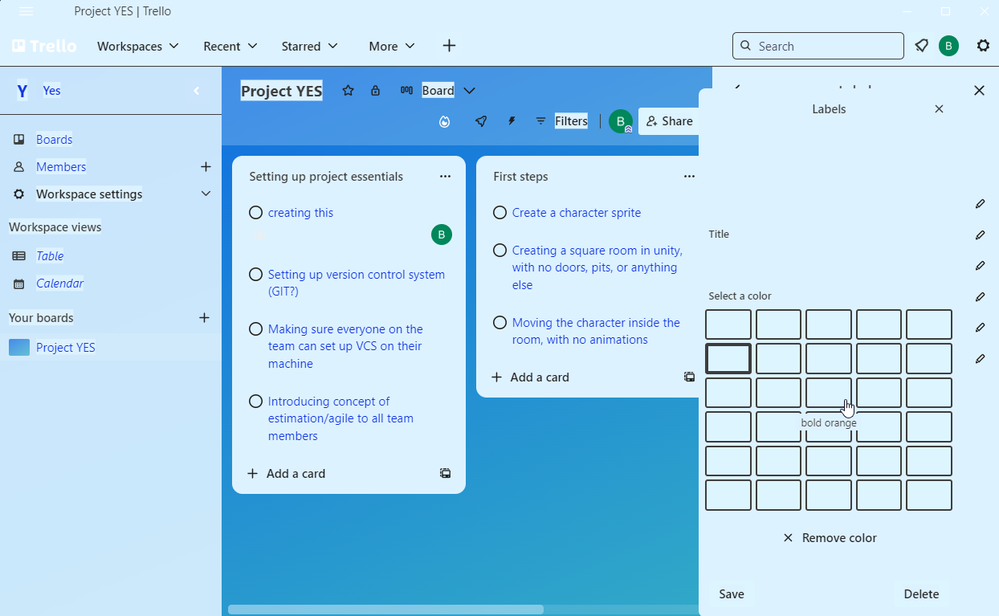The height and width of the screenshot is (616, 999).
Task: Star the Project YES board
Action: tap(348, 90)
